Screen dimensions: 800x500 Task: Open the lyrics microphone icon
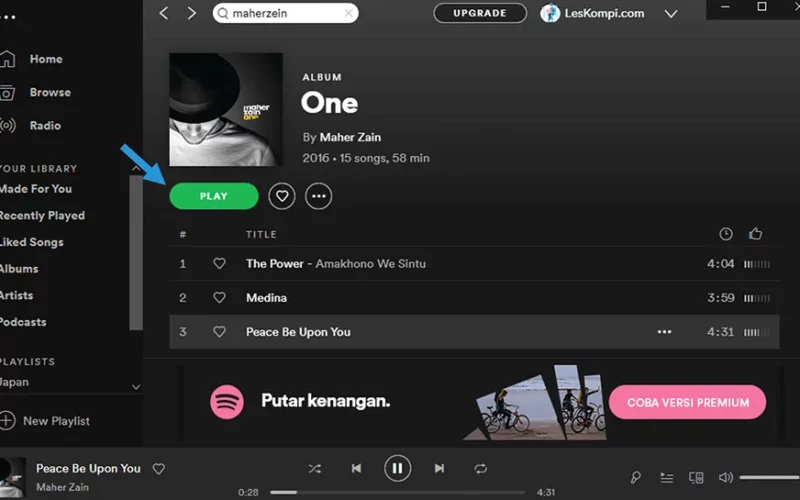pyautogui.click(x=635, y=478)
